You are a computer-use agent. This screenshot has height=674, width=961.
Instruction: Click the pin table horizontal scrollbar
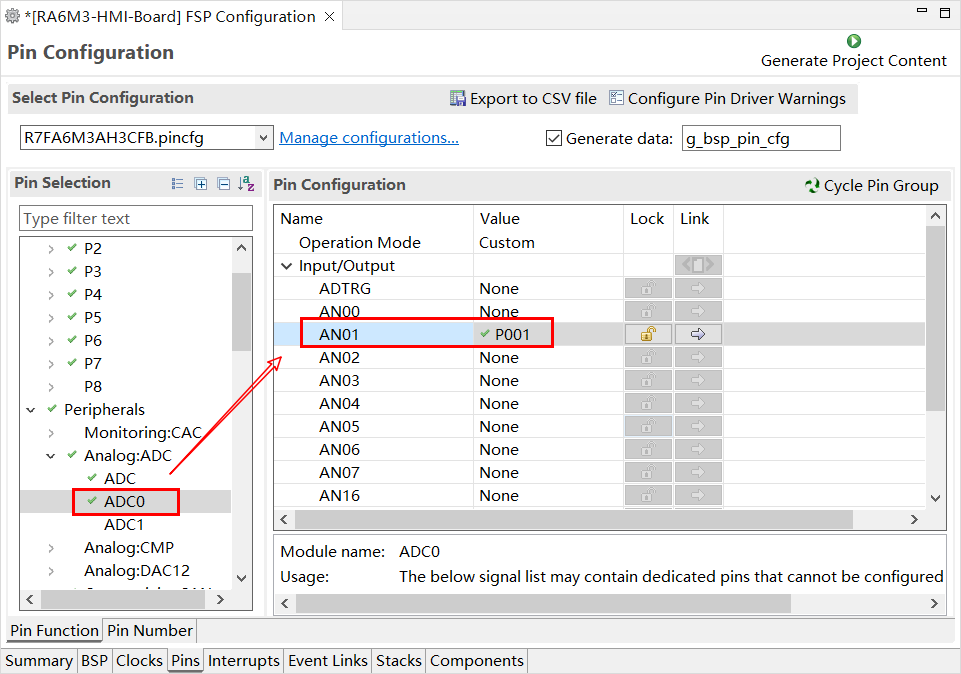[574, 520]
